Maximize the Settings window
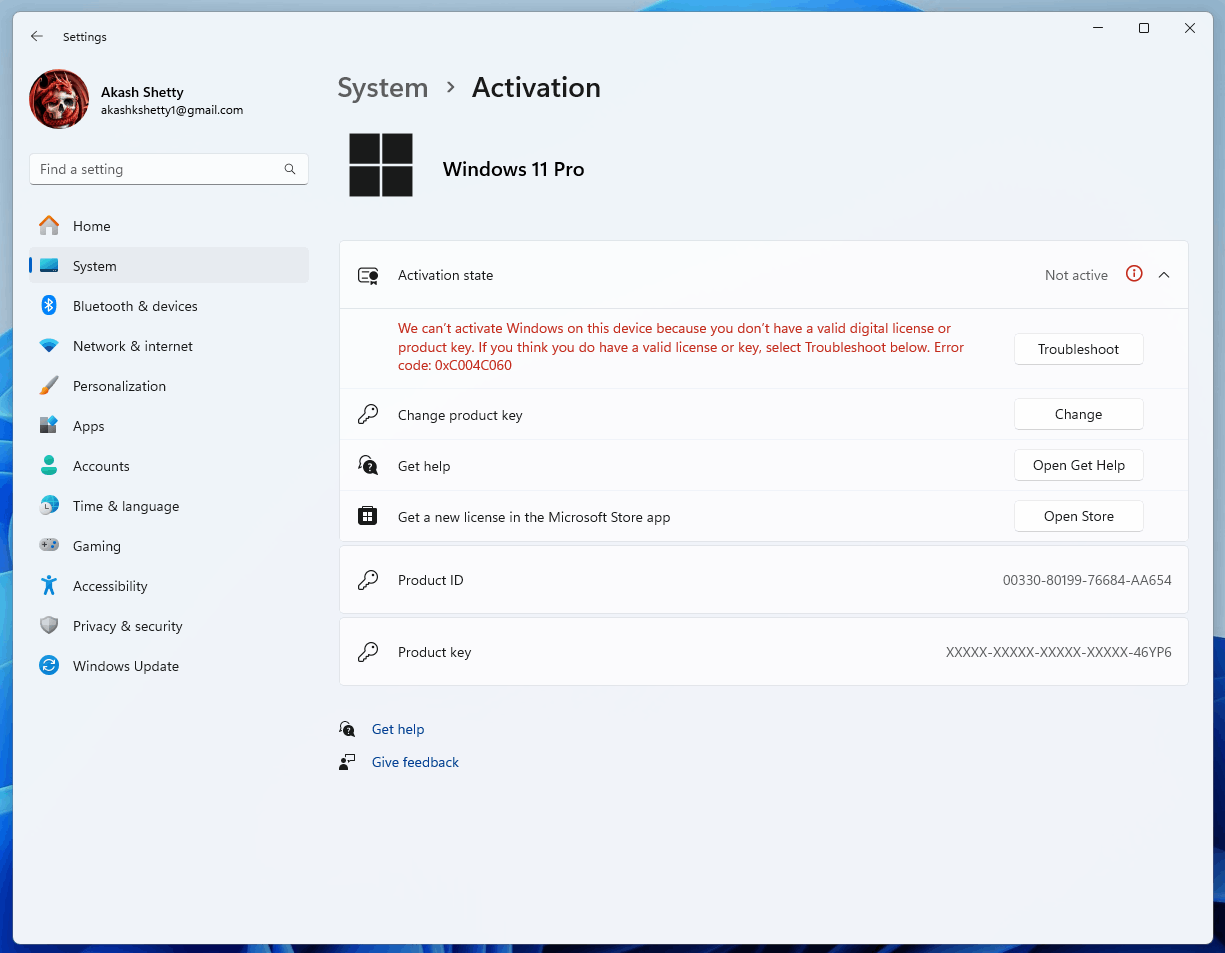The image size is (1225, 953). tap(1144, 28)
